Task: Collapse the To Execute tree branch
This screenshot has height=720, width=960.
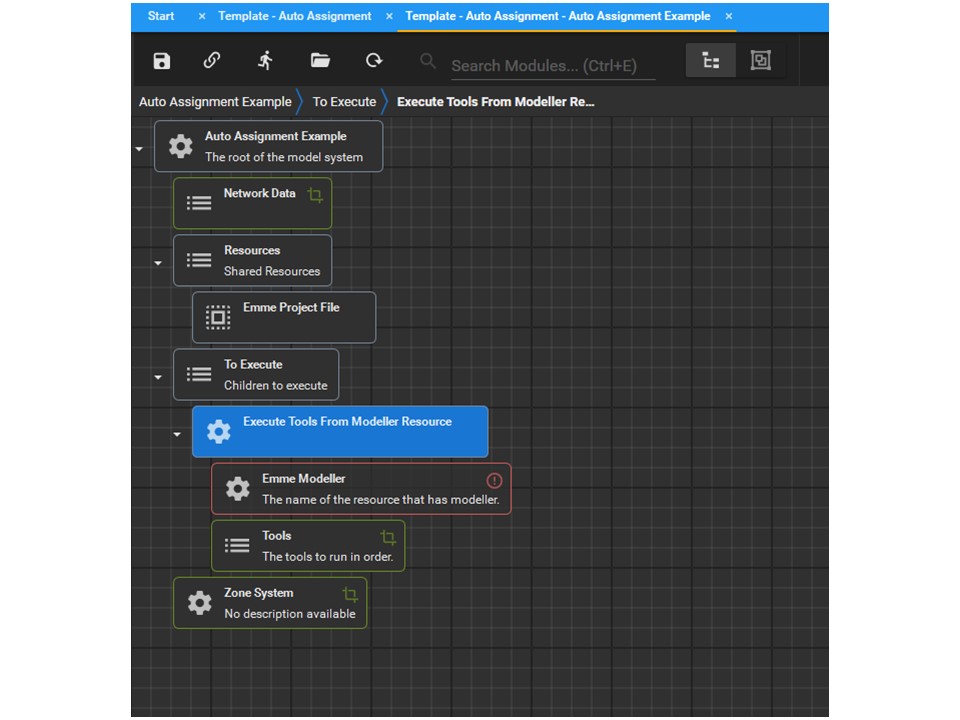Action: [x=157, y=375]
